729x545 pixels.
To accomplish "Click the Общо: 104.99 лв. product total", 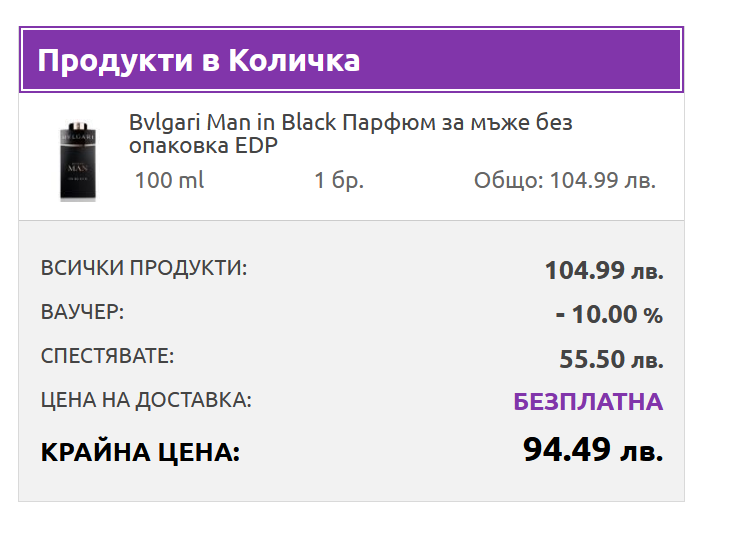I will tap(565, 181).
